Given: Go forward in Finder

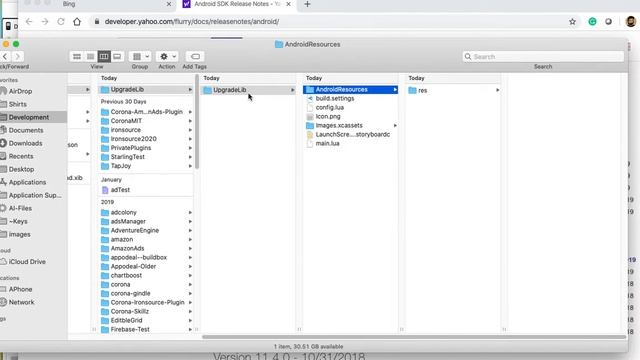Looking at the screenshot, I should click(18, 56).
